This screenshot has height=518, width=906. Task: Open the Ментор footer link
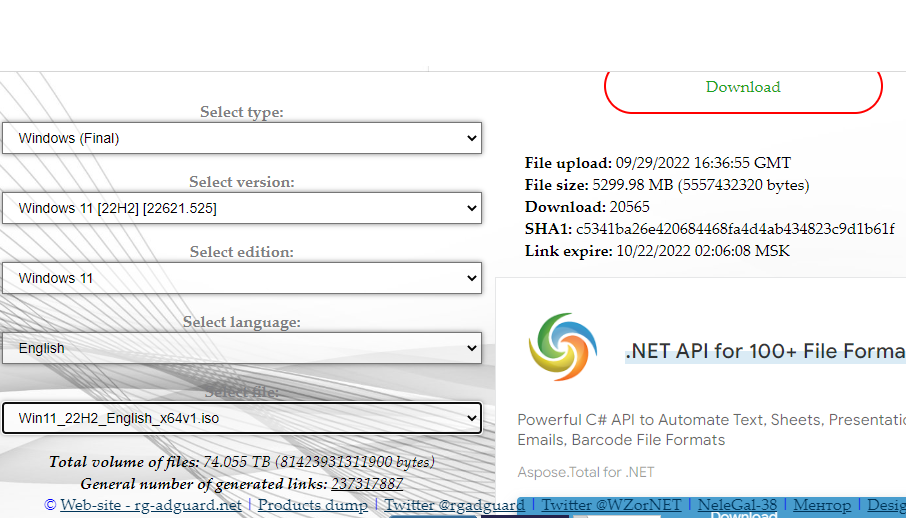tap(822, 505)
